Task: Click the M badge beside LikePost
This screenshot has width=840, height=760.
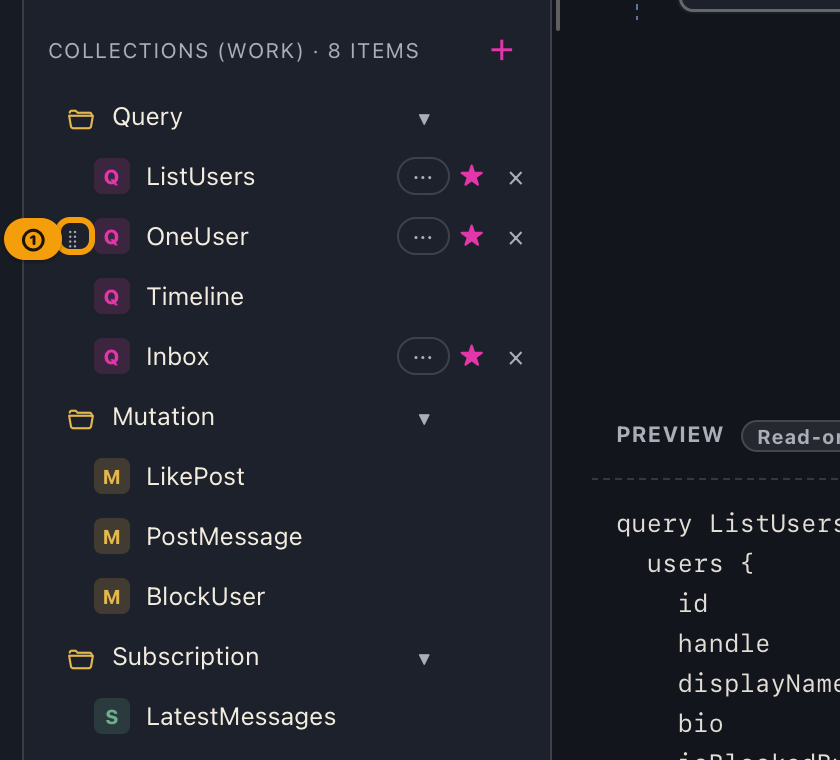Action: [112, 476]
